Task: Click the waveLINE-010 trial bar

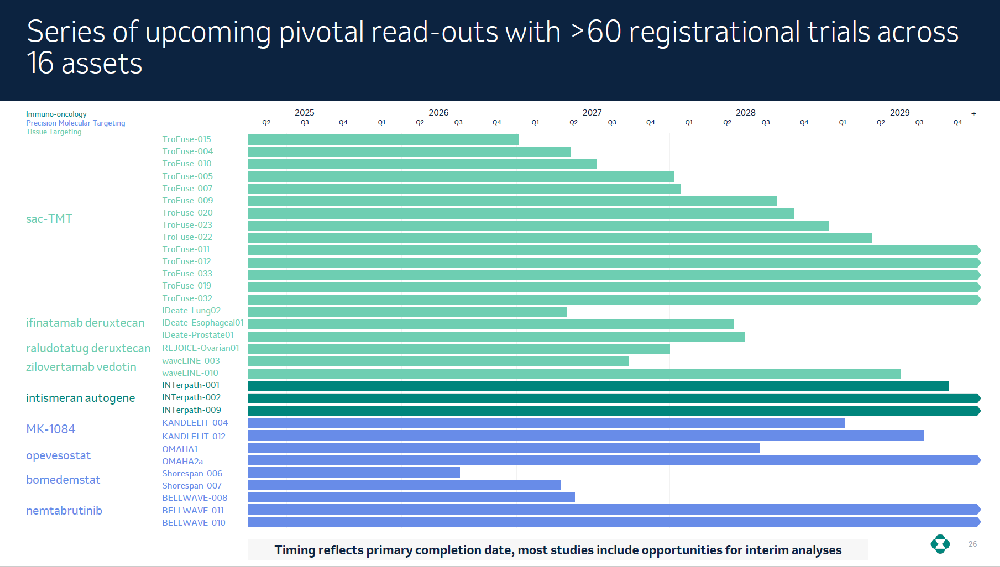Action: pos(573,373)
